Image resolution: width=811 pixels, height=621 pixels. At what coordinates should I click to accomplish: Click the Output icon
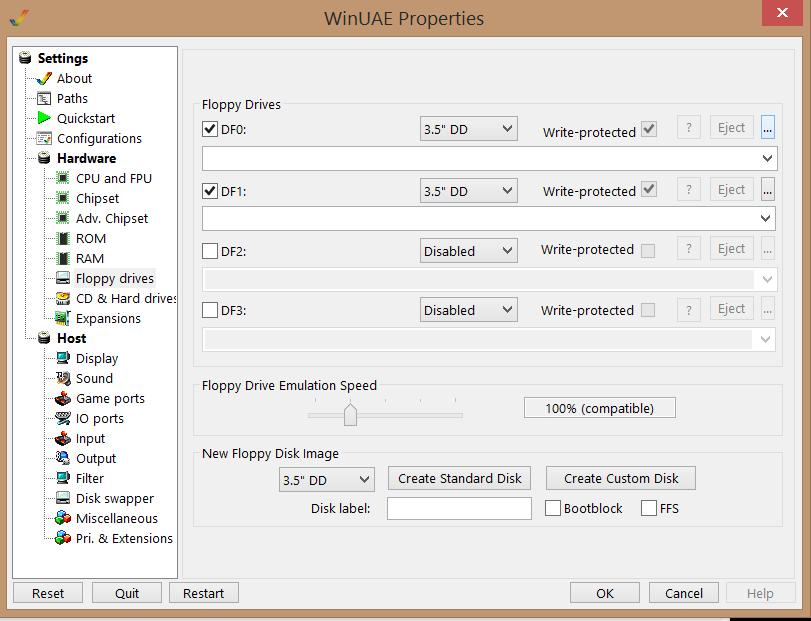coord(63,459)
